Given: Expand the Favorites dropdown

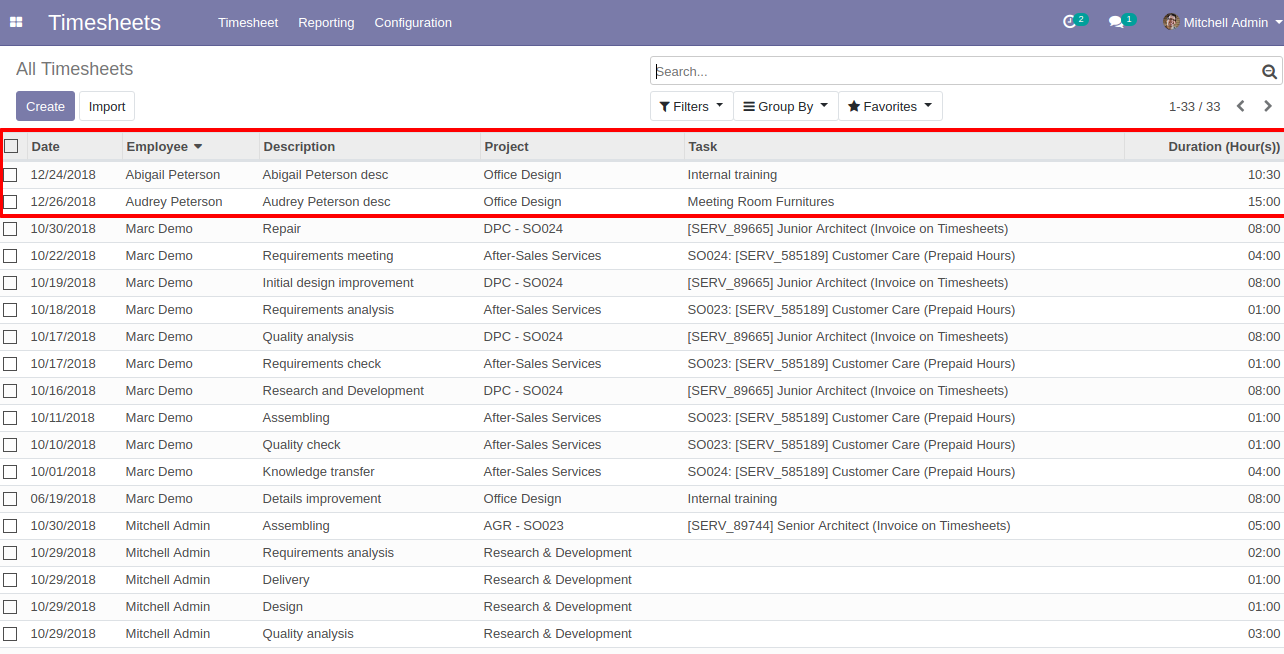Looking at the screenshot, I should (890, 106).
